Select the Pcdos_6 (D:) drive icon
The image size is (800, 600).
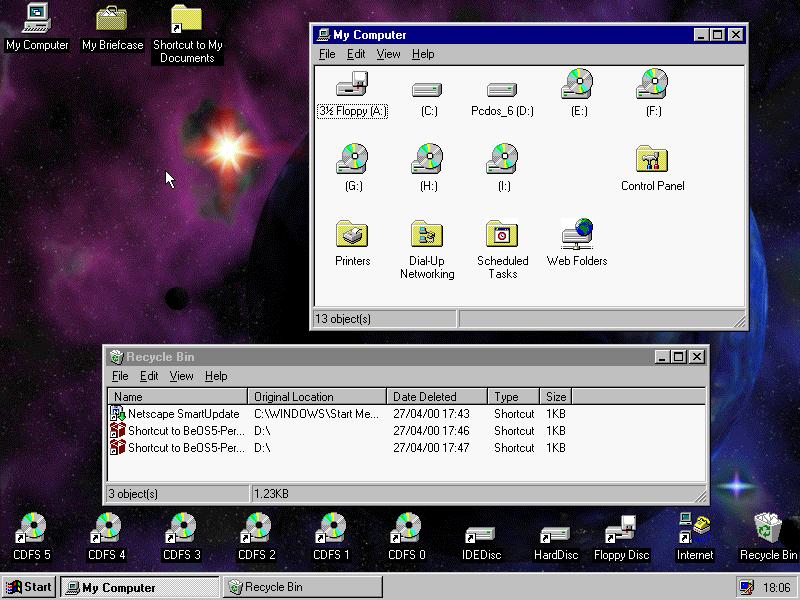(502, 88)
